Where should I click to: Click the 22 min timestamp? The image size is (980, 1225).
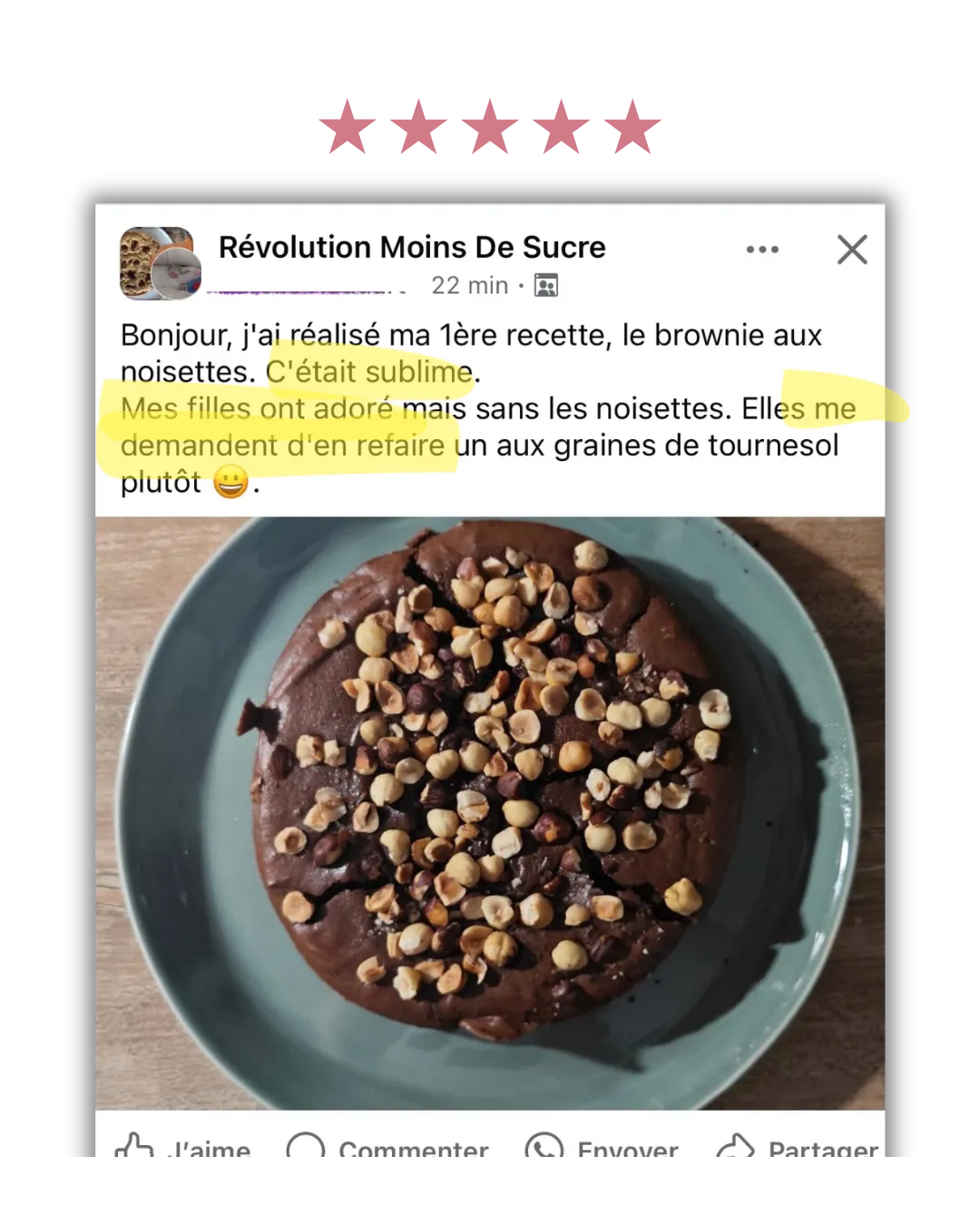point(469,286)
